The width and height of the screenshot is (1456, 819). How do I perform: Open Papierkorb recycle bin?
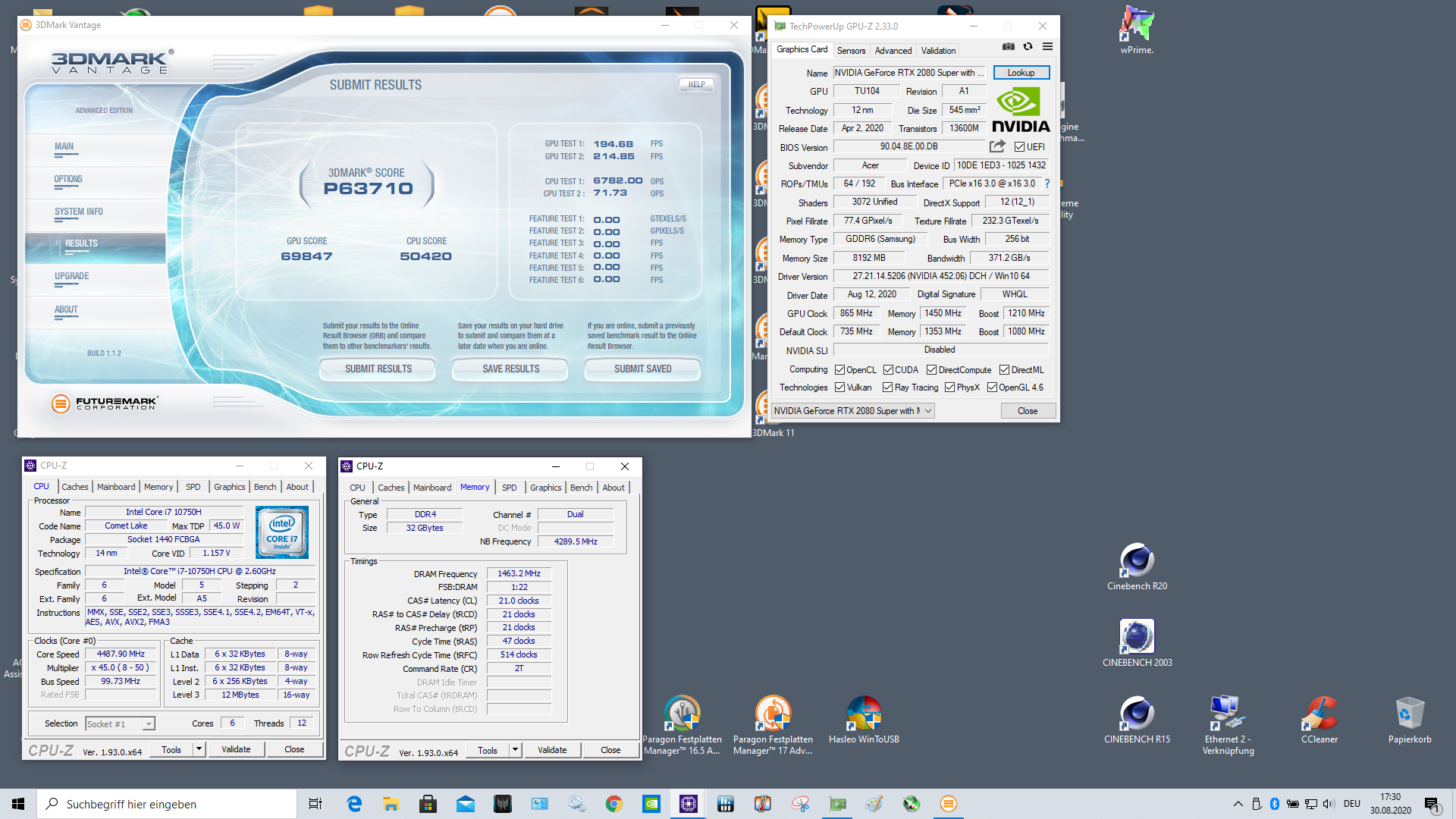click(1410, 720)
